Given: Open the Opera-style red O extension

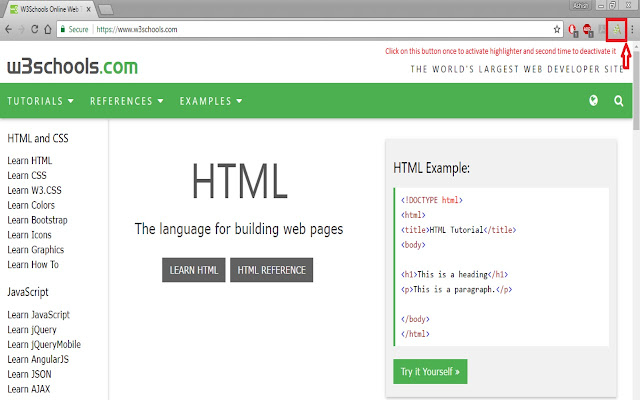Looking at the screenshot, I should (573, 30).
